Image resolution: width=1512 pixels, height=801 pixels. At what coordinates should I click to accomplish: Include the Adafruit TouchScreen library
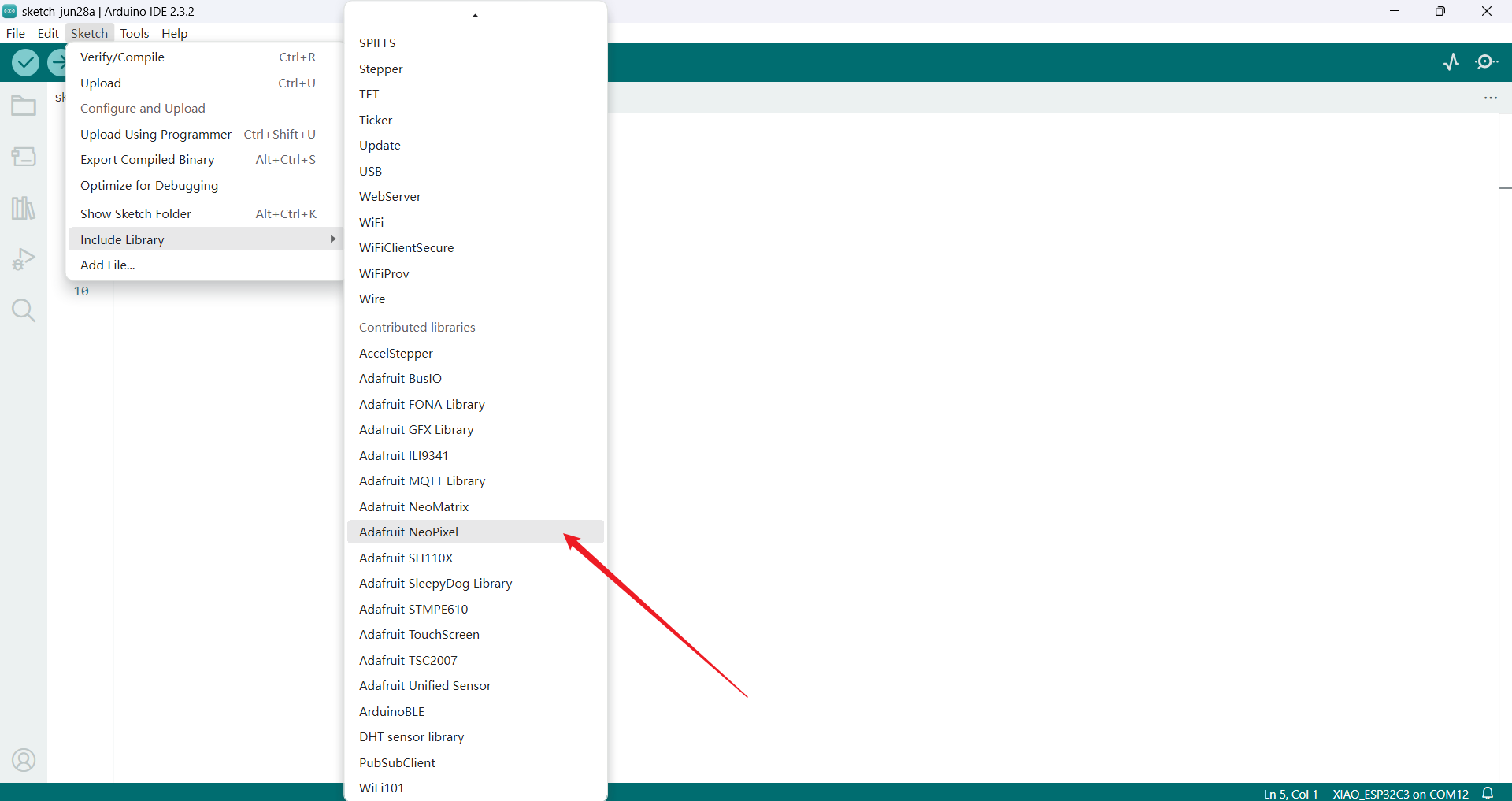point(476,635)
